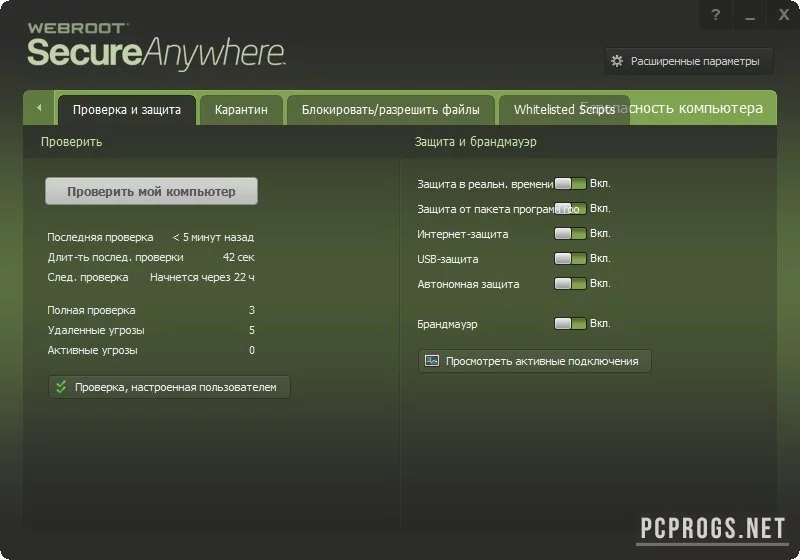Click the back arrow left of tabs
This screenshot has height=560, width=800.
(39, 108)
